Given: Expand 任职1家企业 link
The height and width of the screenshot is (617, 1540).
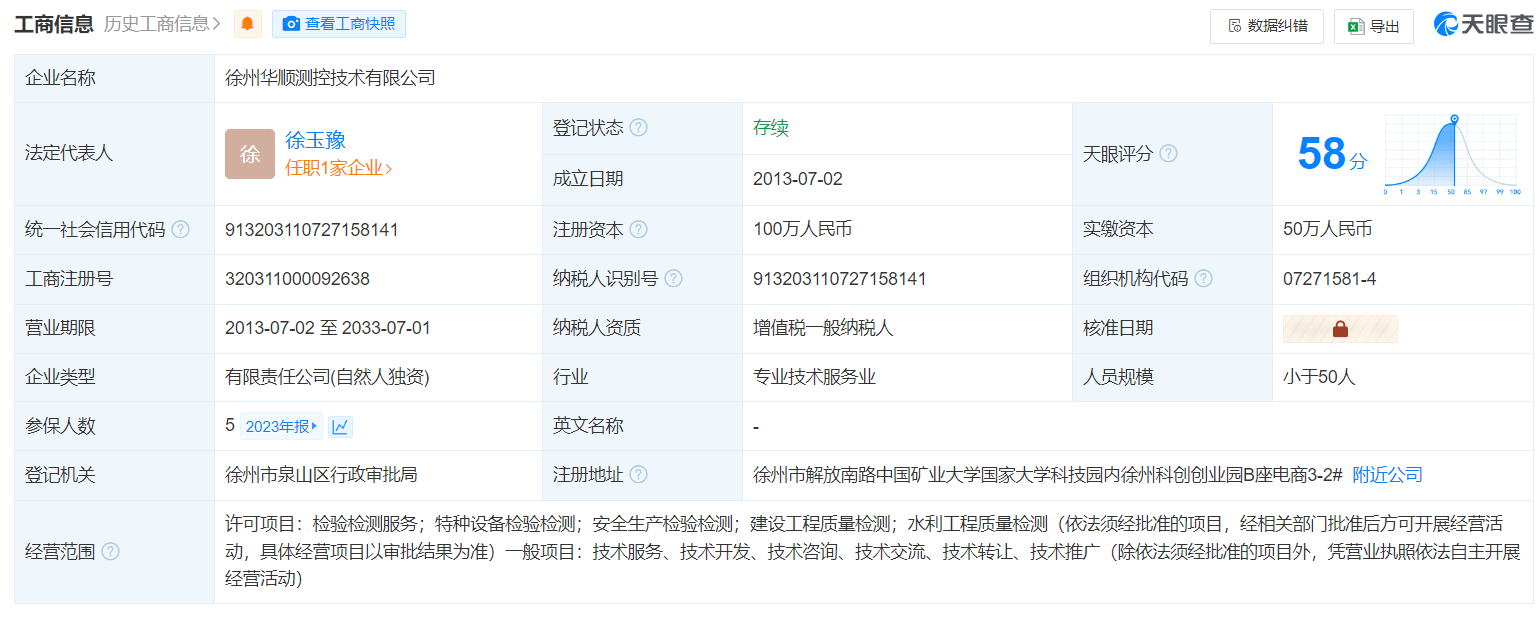Looking at the screenshot, I should [x=339, y=168].
